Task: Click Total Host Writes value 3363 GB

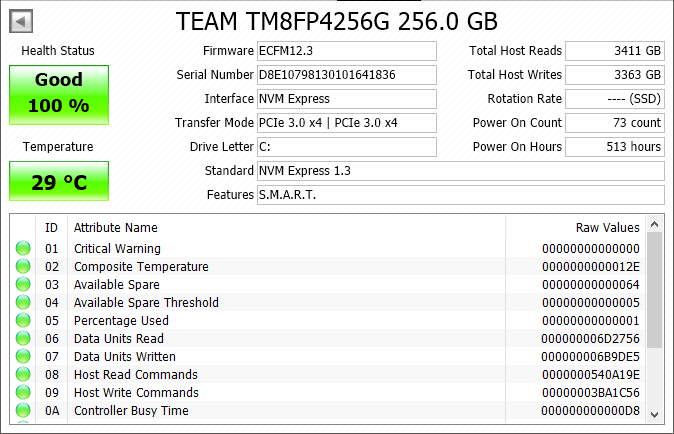Action: (615, 75)
